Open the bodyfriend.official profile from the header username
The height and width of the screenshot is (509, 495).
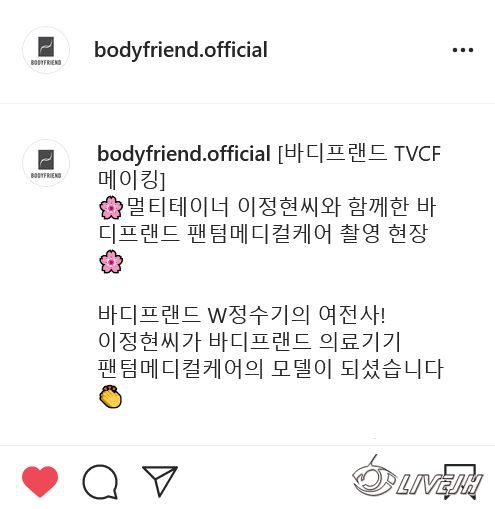pyautogui.click(x=181, y=50)
